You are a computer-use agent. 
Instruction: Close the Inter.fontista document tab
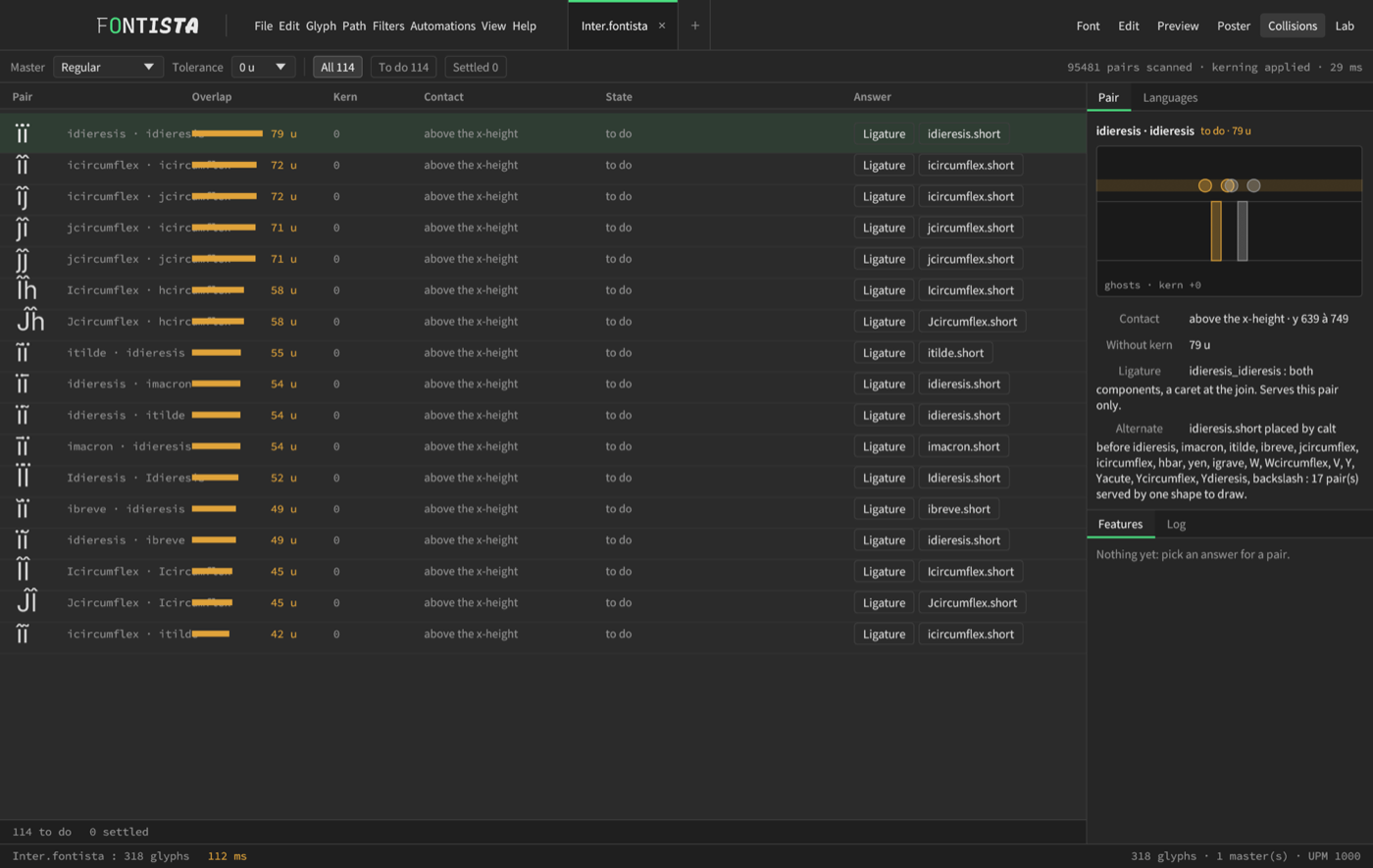pyautogui.click(x=662, y=26)
